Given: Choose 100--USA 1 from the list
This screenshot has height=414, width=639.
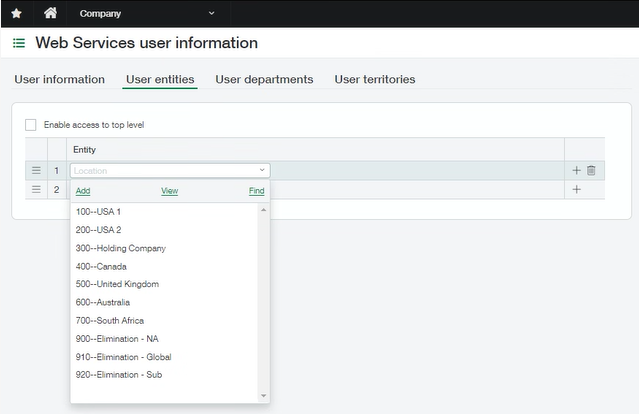Looking at the screenshot, I should [x=164, y=211].
